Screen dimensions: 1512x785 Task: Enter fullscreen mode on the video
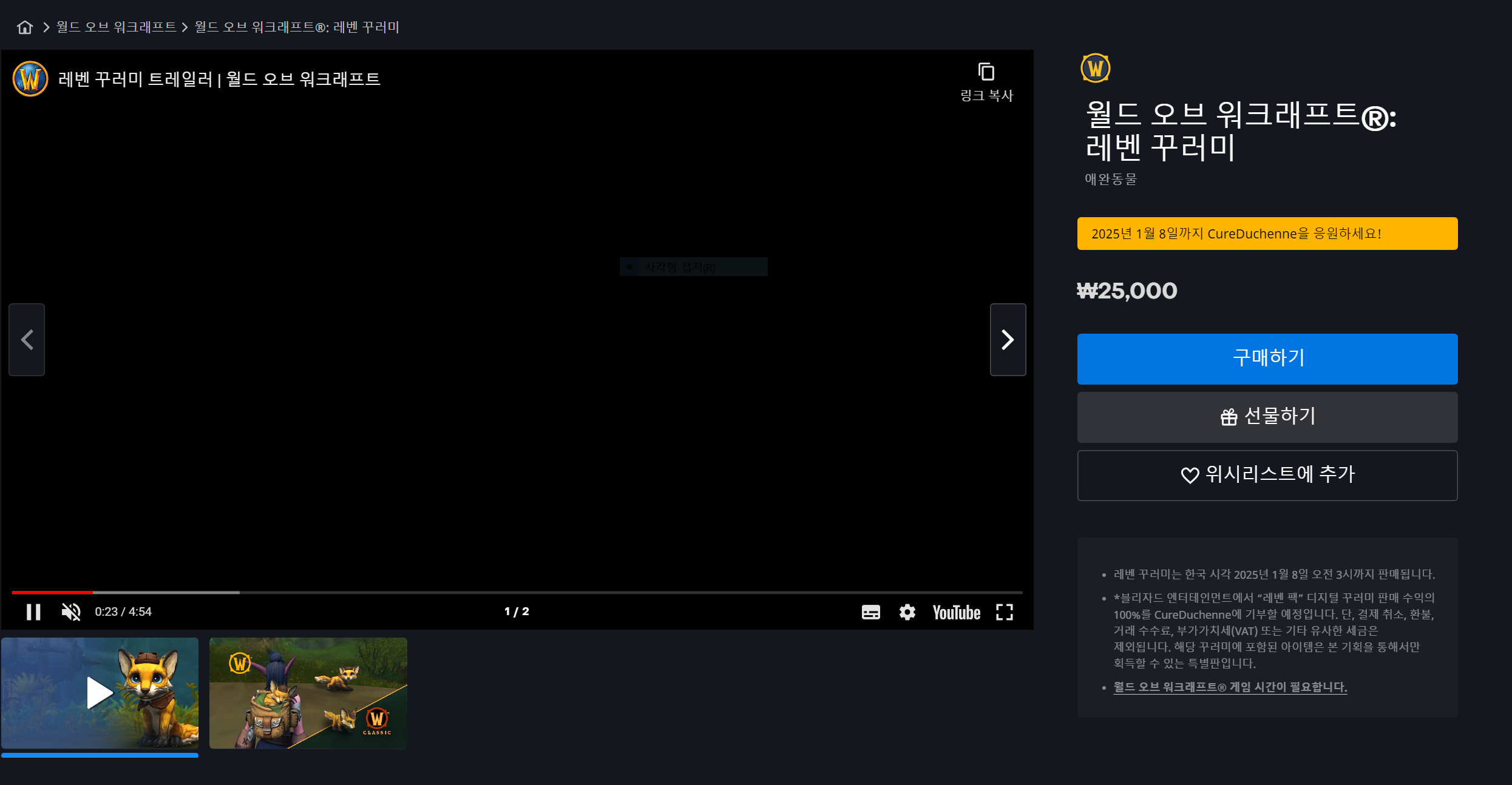click(x=1005, y=612)
